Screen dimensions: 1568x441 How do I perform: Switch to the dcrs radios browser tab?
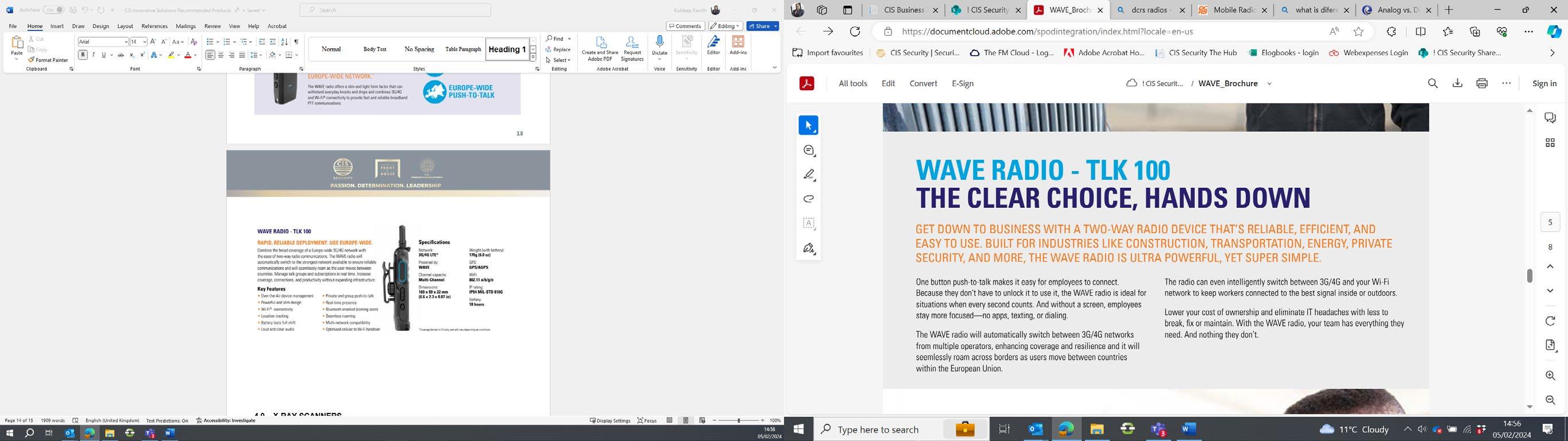pos(1150,10)
